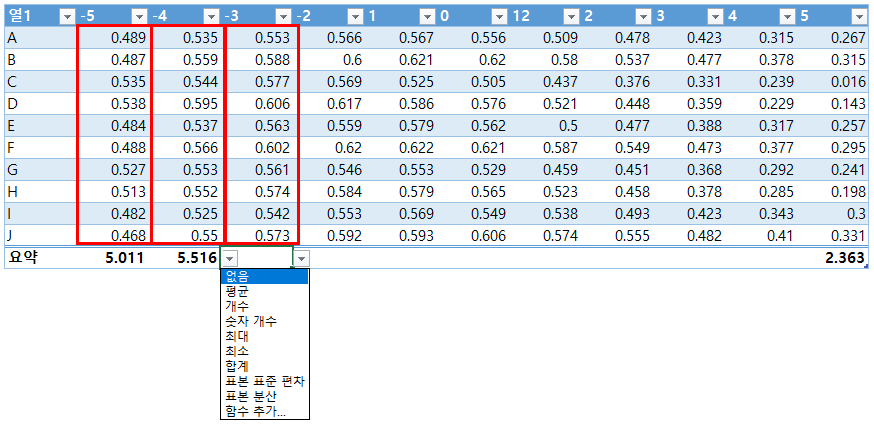874x427 pixels.
Task: Click cell 0.3 in row I
Action: coord(856,214)
